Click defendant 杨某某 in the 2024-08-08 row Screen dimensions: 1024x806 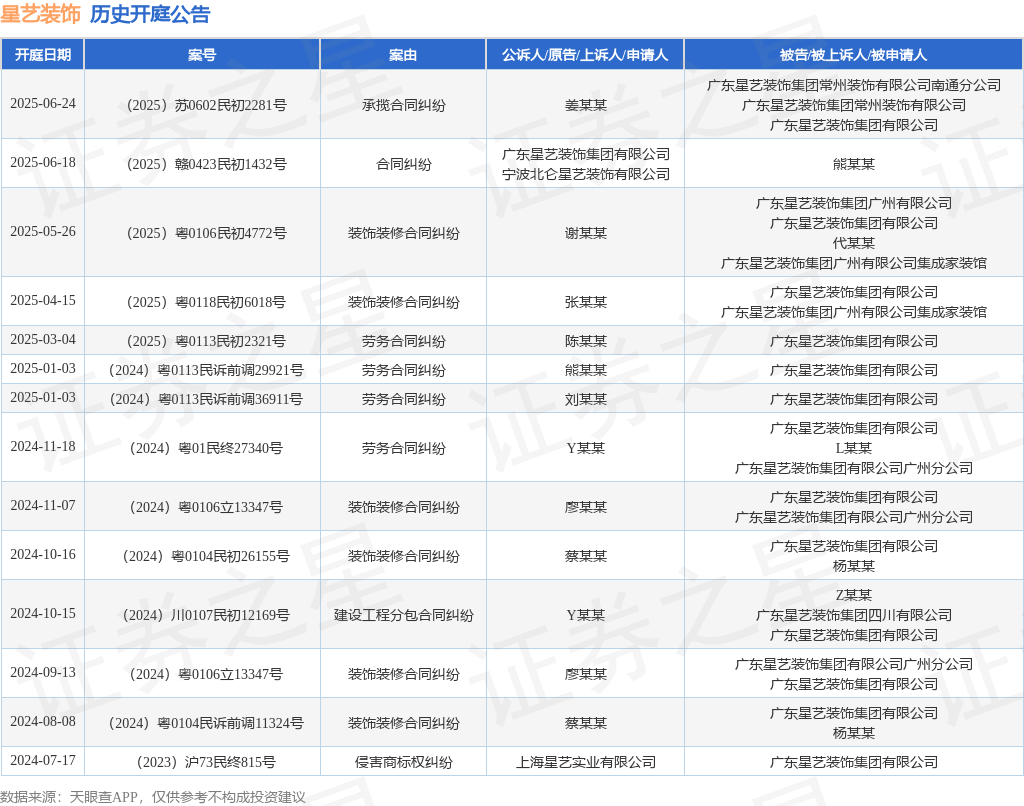tap(854, 733)
